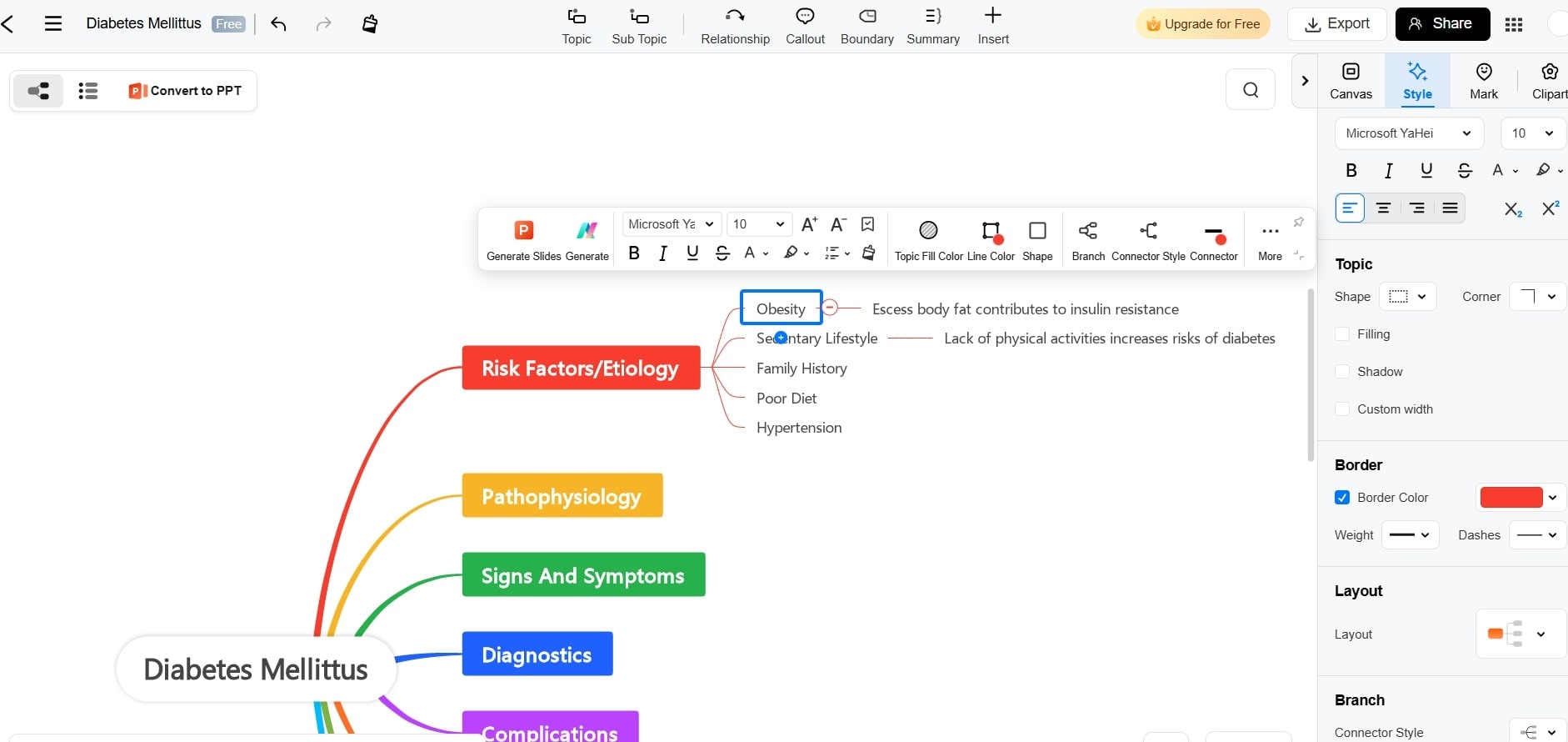Collapse the right side panel arrow
This screenshot has width=1568, height=742.
click(x=1305, y=81)
